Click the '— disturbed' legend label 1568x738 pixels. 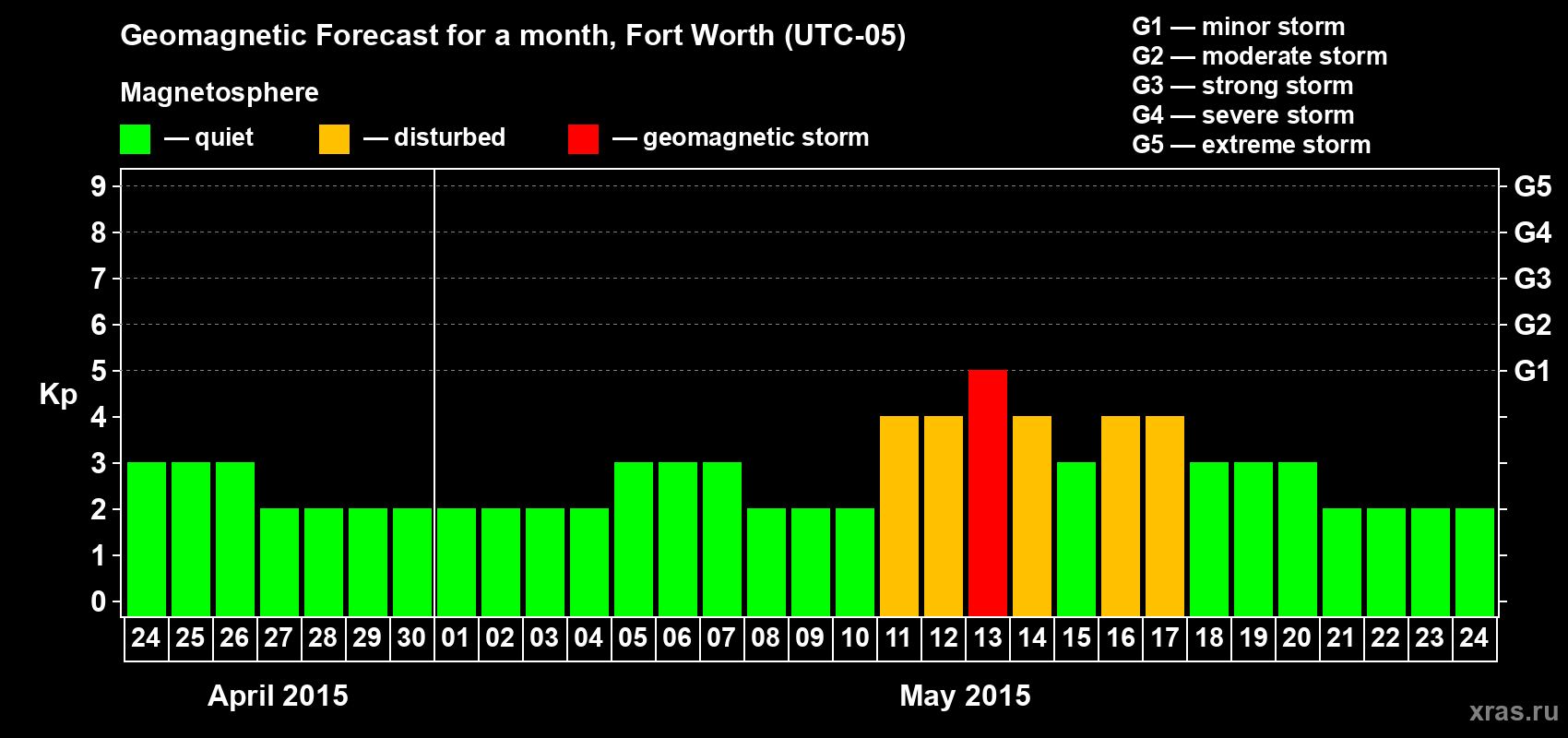click(x=434, y=138)
